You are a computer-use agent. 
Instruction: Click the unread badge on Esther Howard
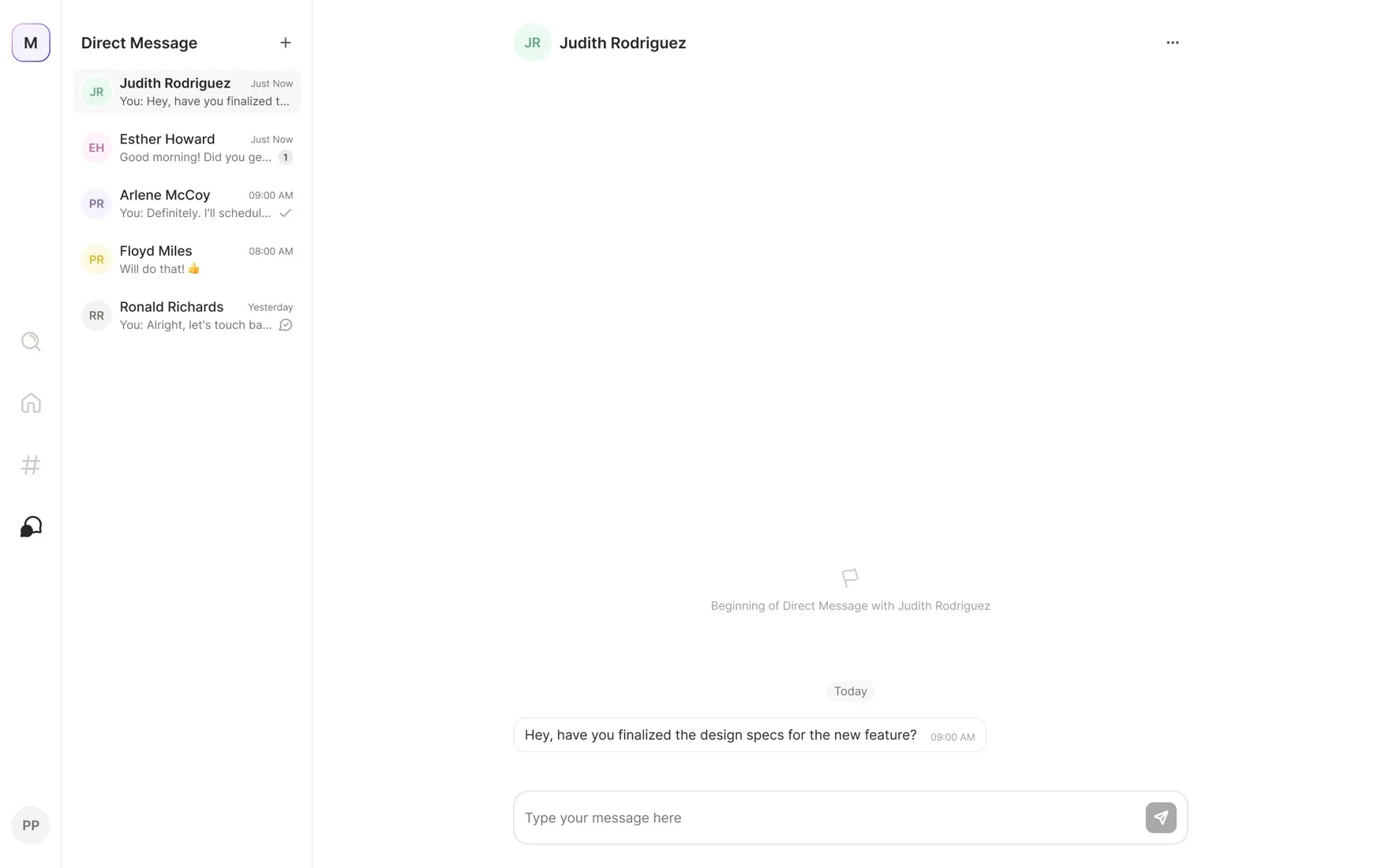click(286, 158)
